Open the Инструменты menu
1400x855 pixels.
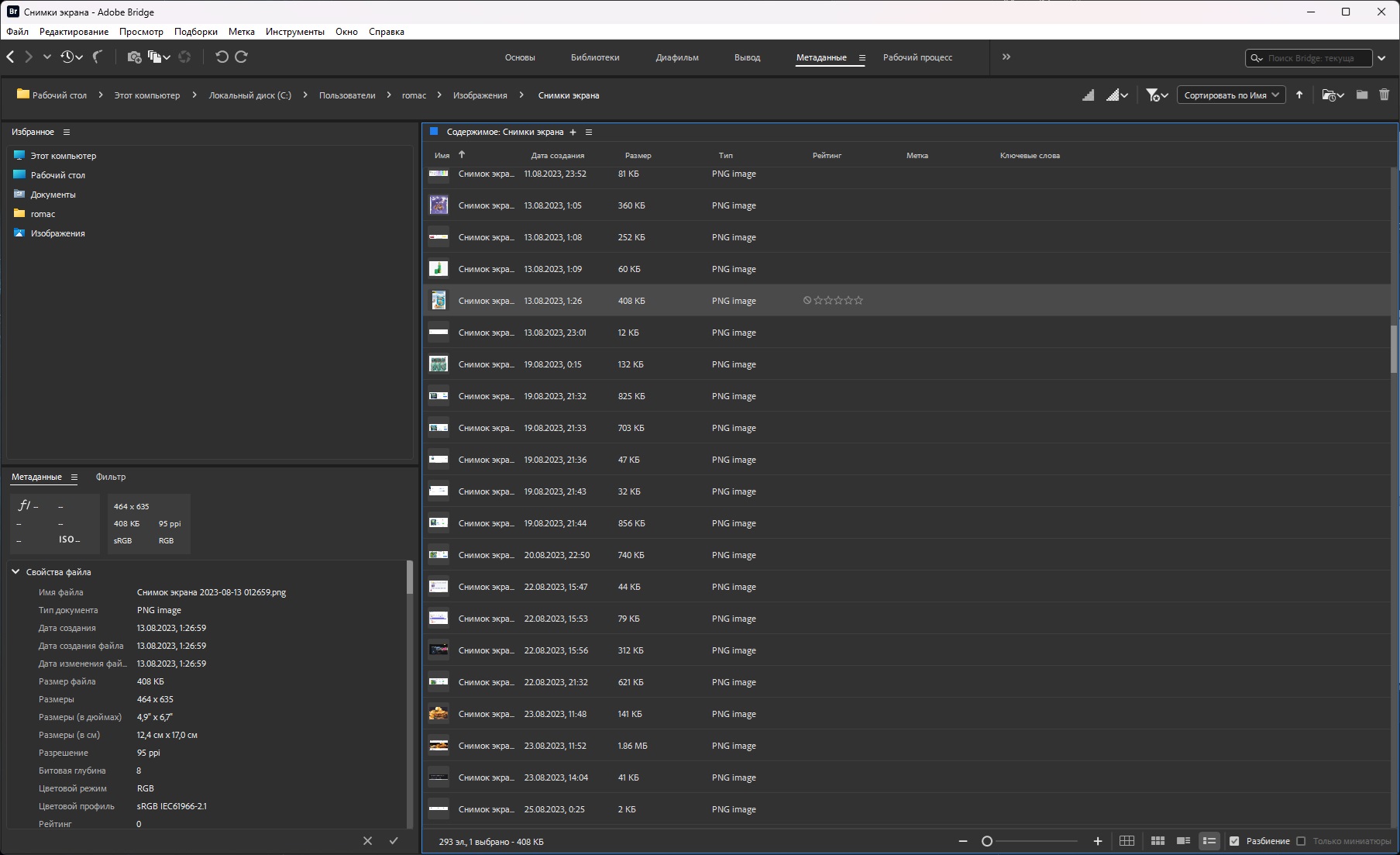[x=294, y=32]
